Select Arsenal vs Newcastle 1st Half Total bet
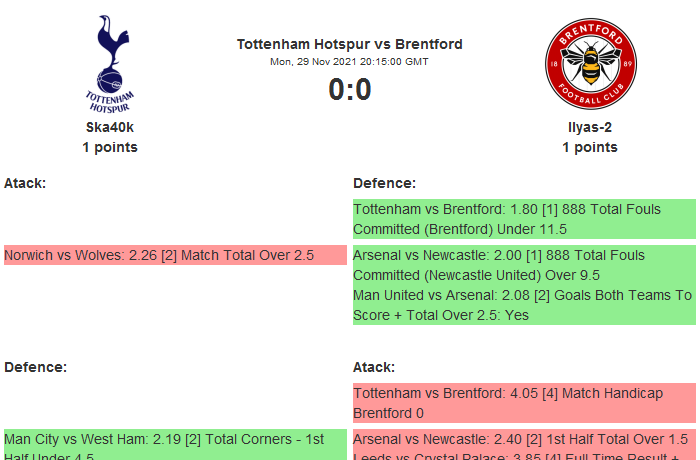Image resolution: width=700 pixels, height=460 pixels. (x=524, y=439)
